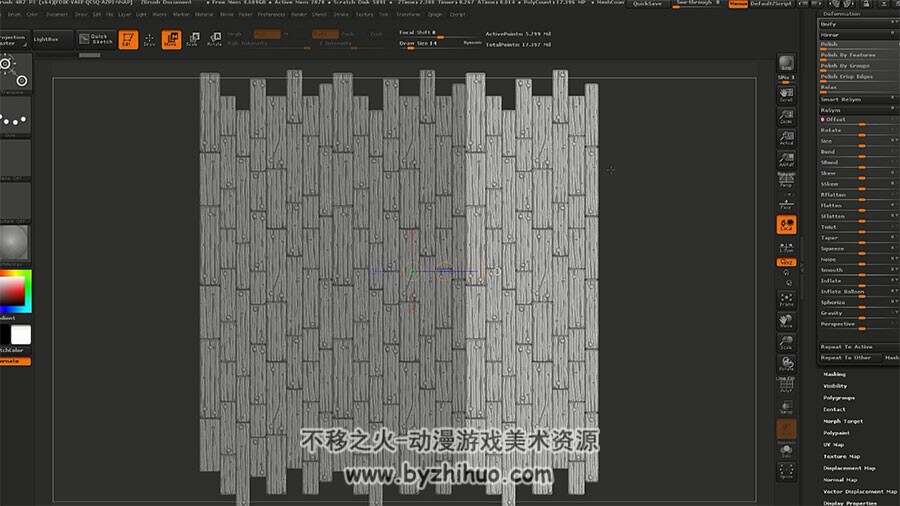Image resolution: width=900 pixels, height=506 pixels.
Task: Click the ReSym button
Action: pos(857,110)
